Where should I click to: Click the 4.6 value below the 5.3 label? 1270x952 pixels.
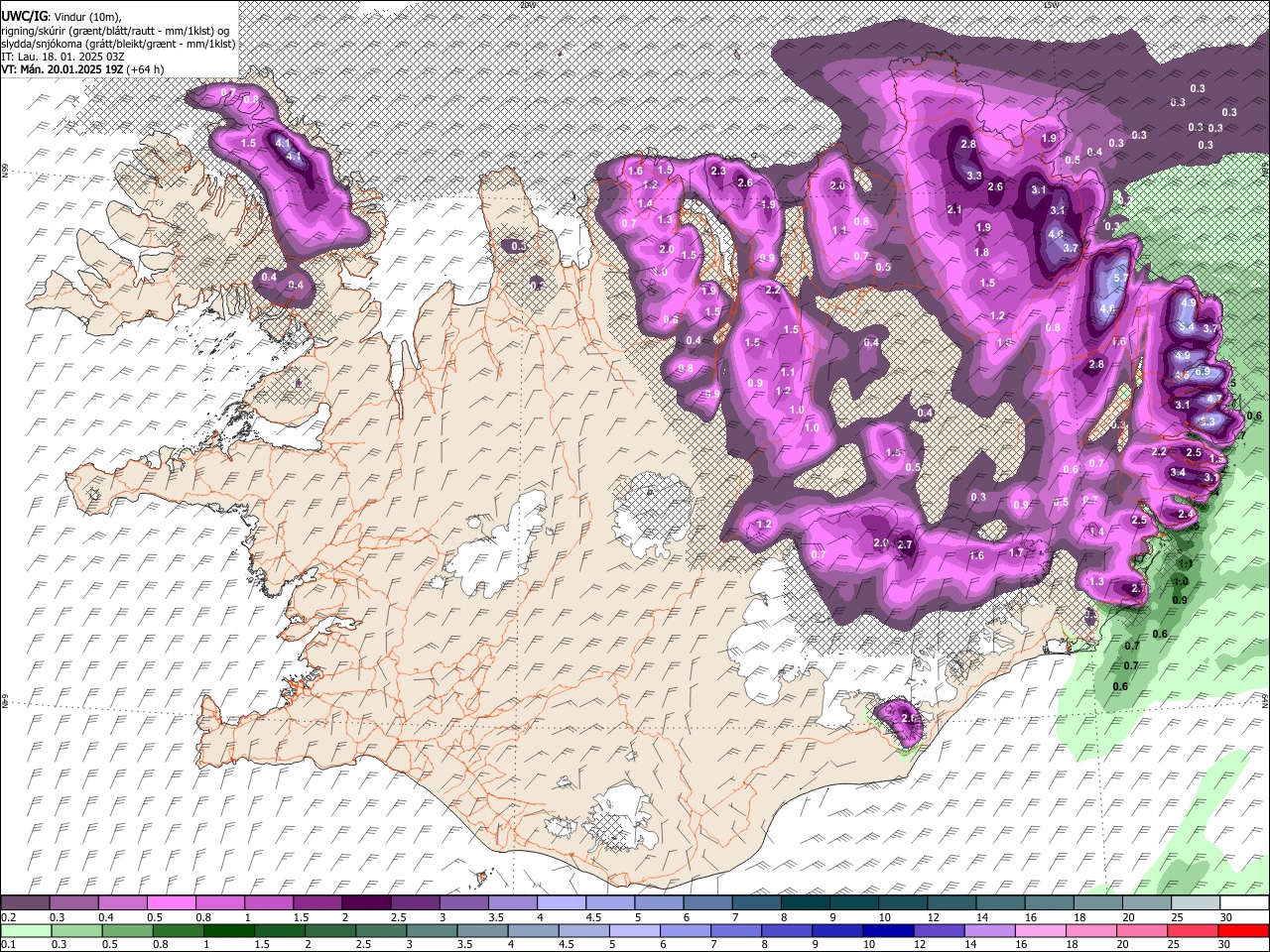coord(1108,308)
